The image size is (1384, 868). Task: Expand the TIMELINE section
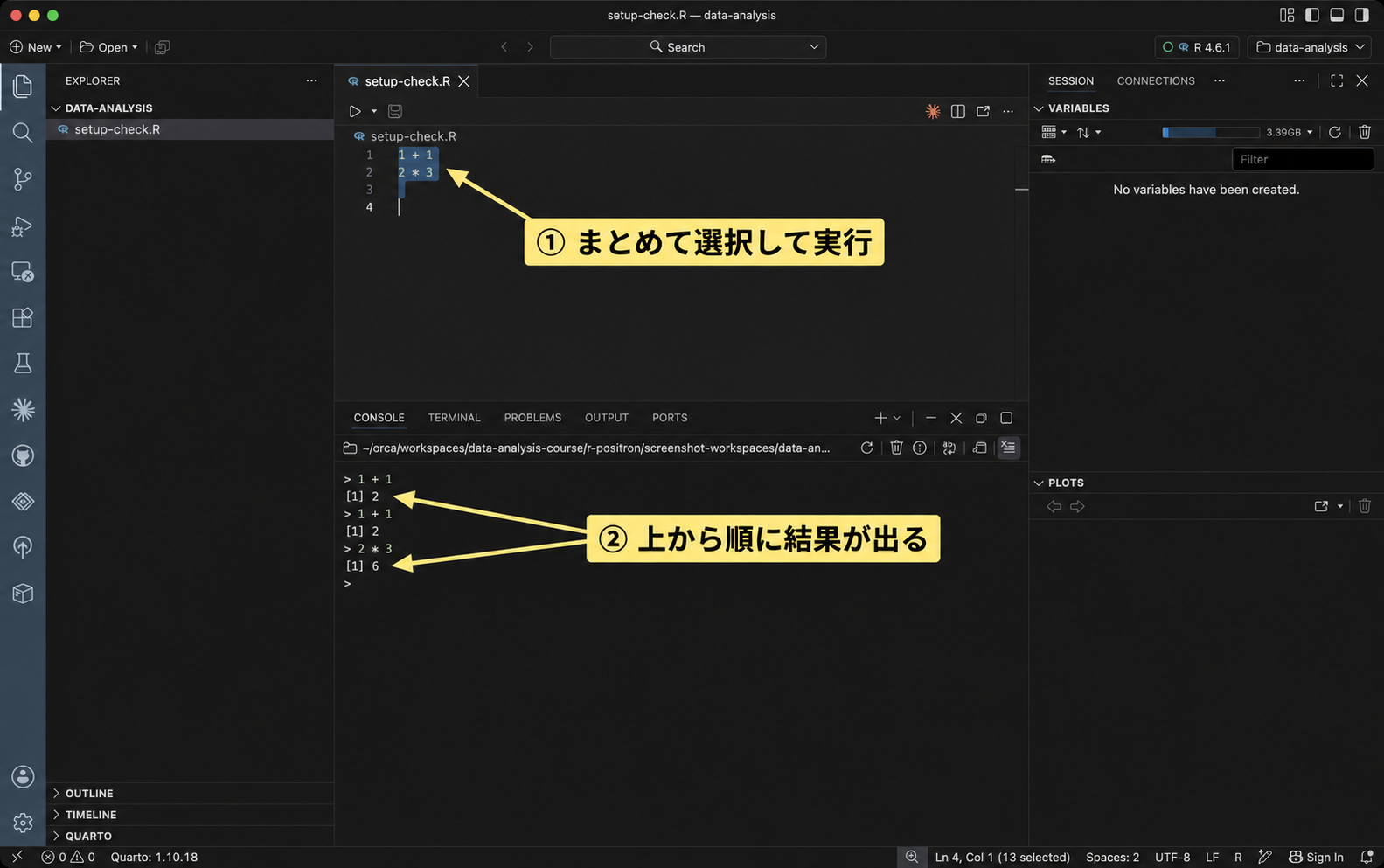(190, 814)
